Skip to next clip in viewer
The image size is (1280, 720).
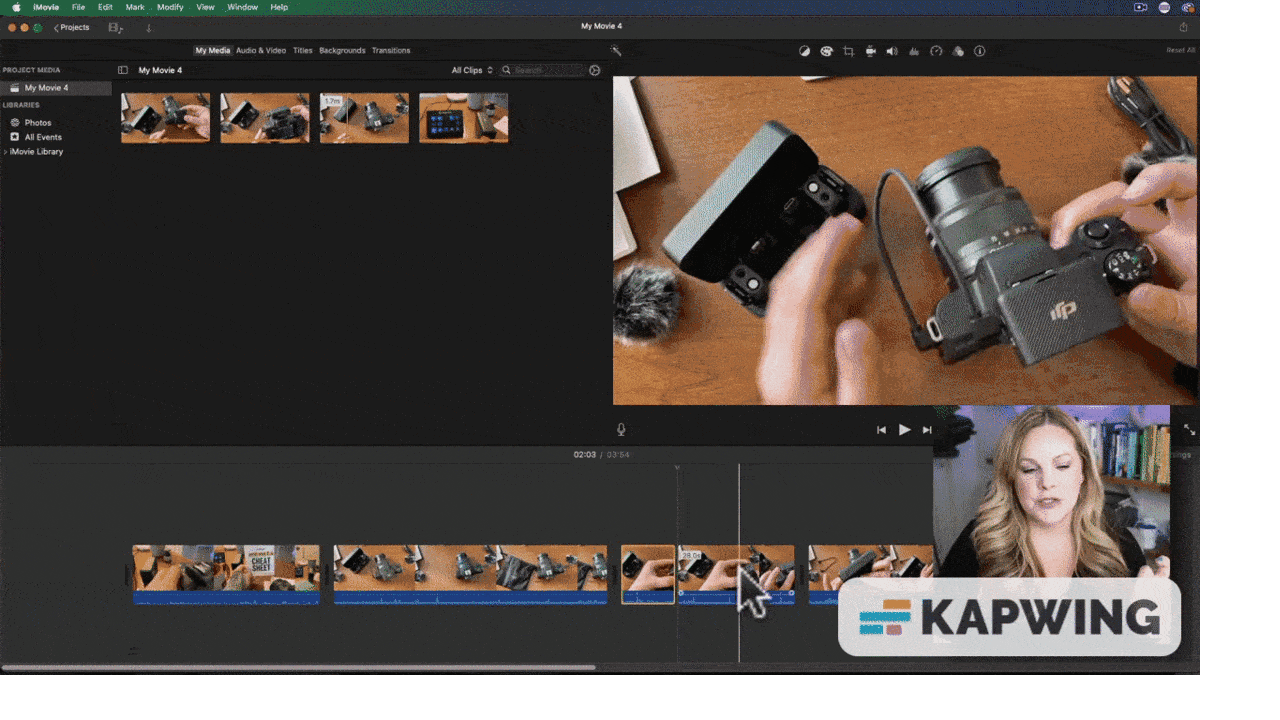pos(927,430)
